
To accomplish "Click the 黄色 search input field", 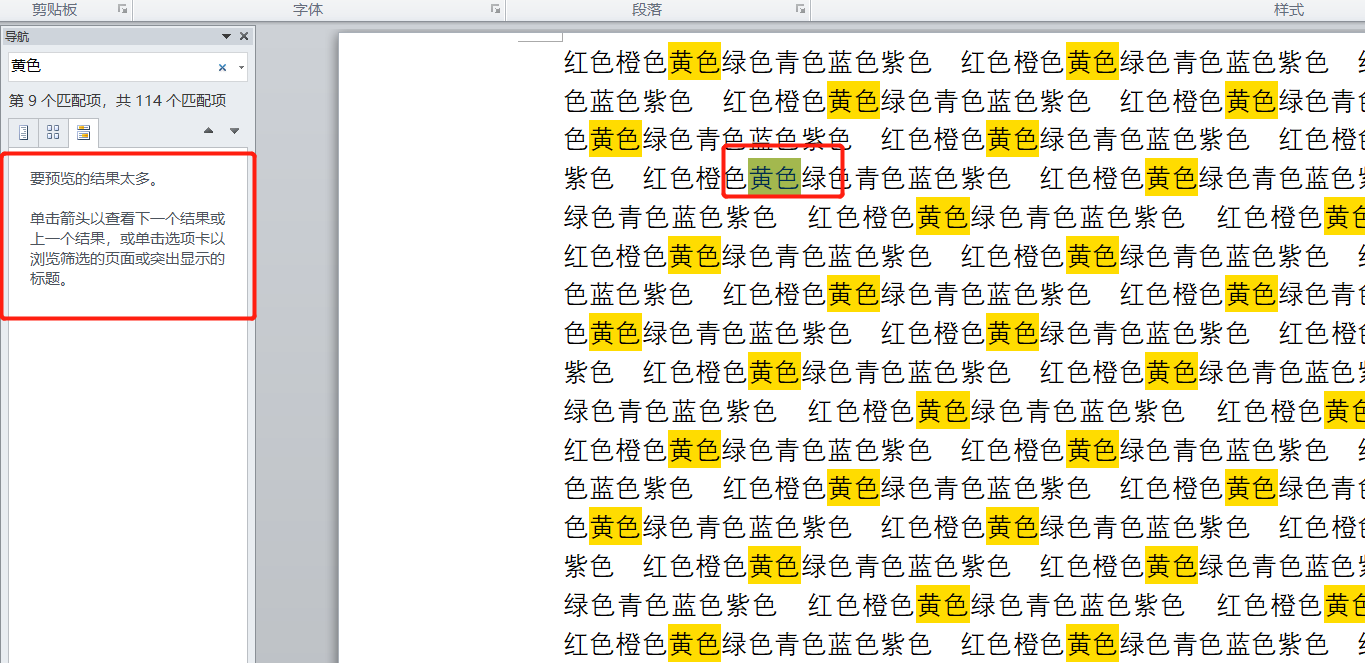I will point(110,67).
